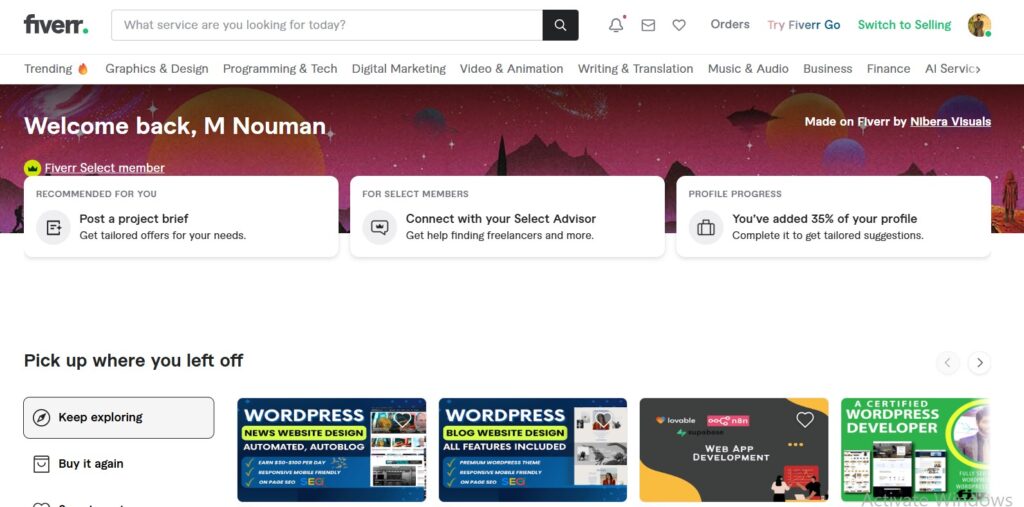Open Video & Animation category
Viewport: 1024px width, 507px height.
click(511, 69)
